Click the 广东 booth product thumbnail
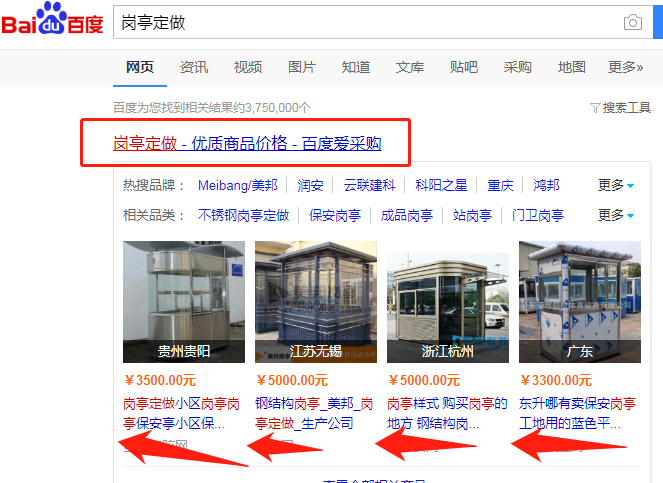Viewport: 663px width, 483px height. click(x=580, y=302)
